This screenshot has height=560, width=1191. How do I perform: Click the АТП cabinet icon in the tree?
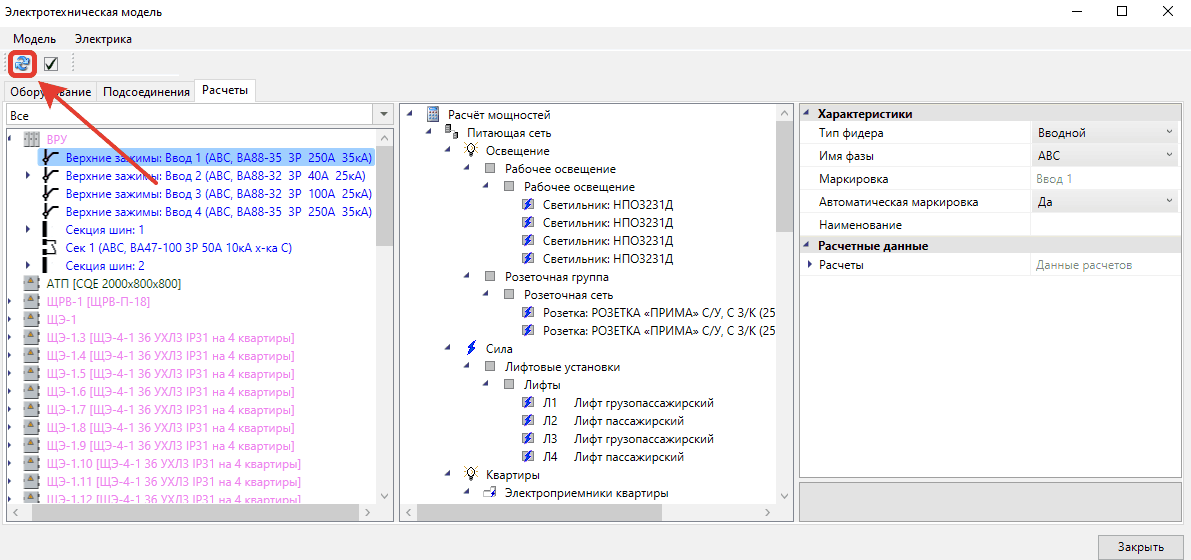[x=31, y=284]
